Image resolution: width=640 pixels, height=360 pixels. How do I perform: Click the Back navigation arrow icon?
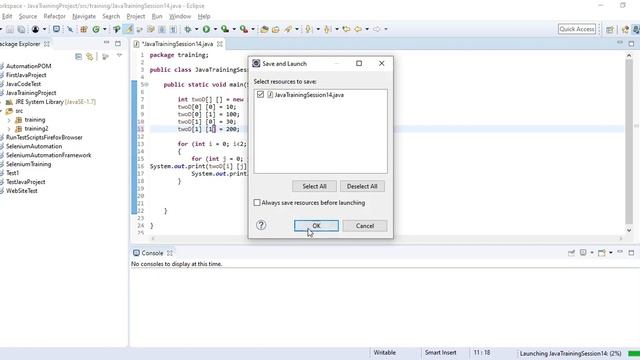358,29
